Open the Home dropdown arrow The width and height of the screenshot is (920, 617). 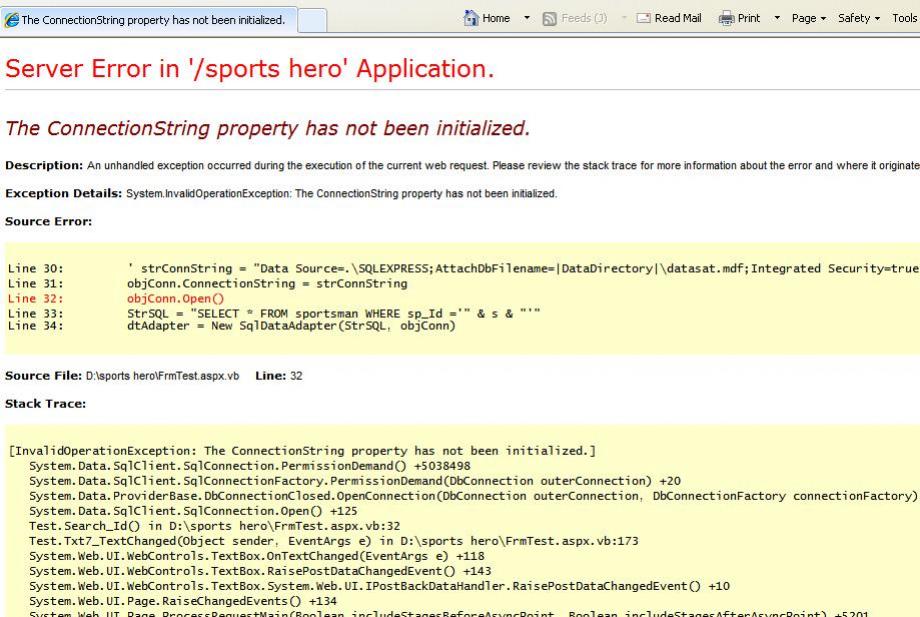coord(526,18)
